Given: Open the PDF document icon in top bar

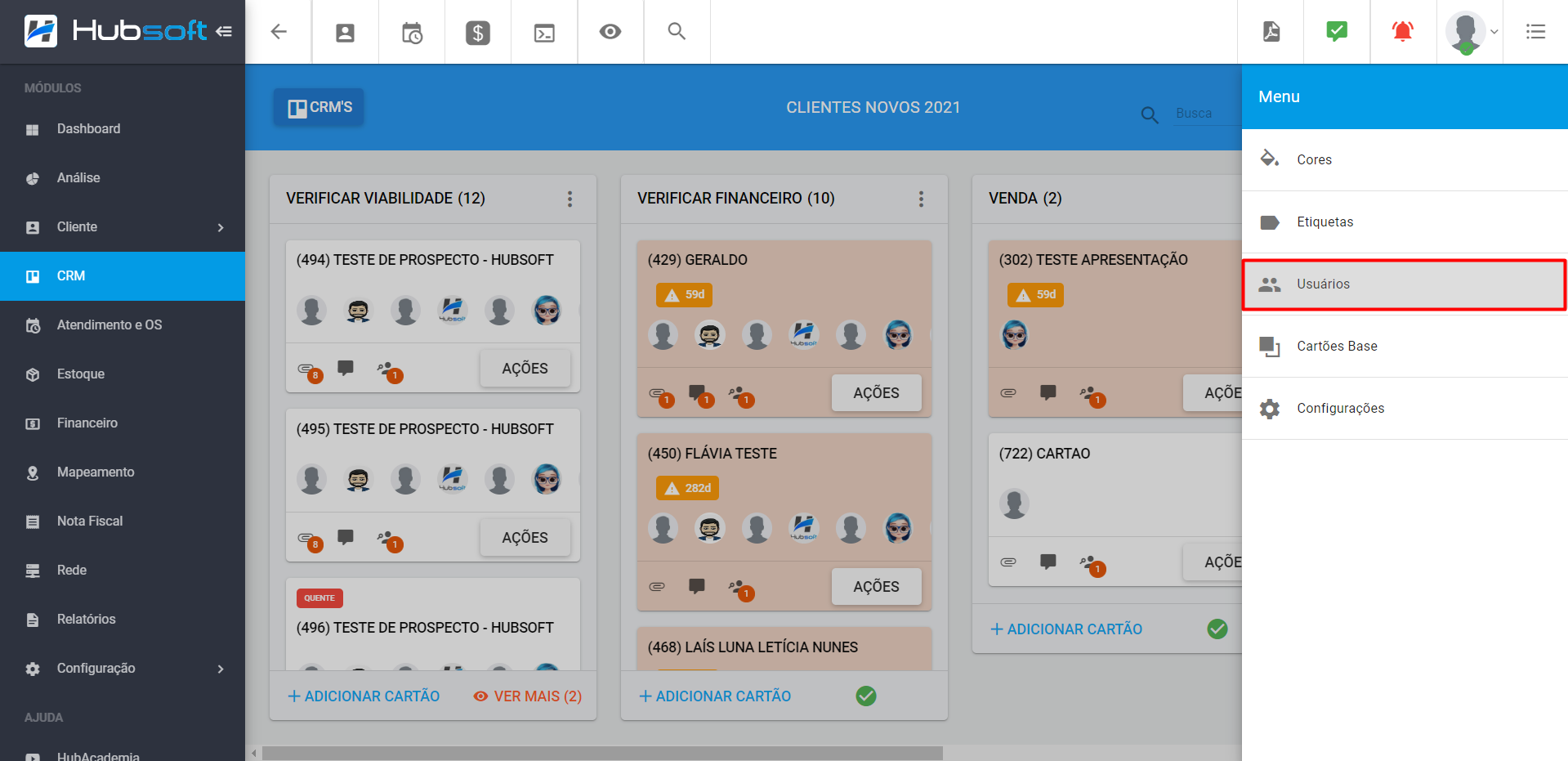Looking at the screenshot, I should pos(1271,32).
